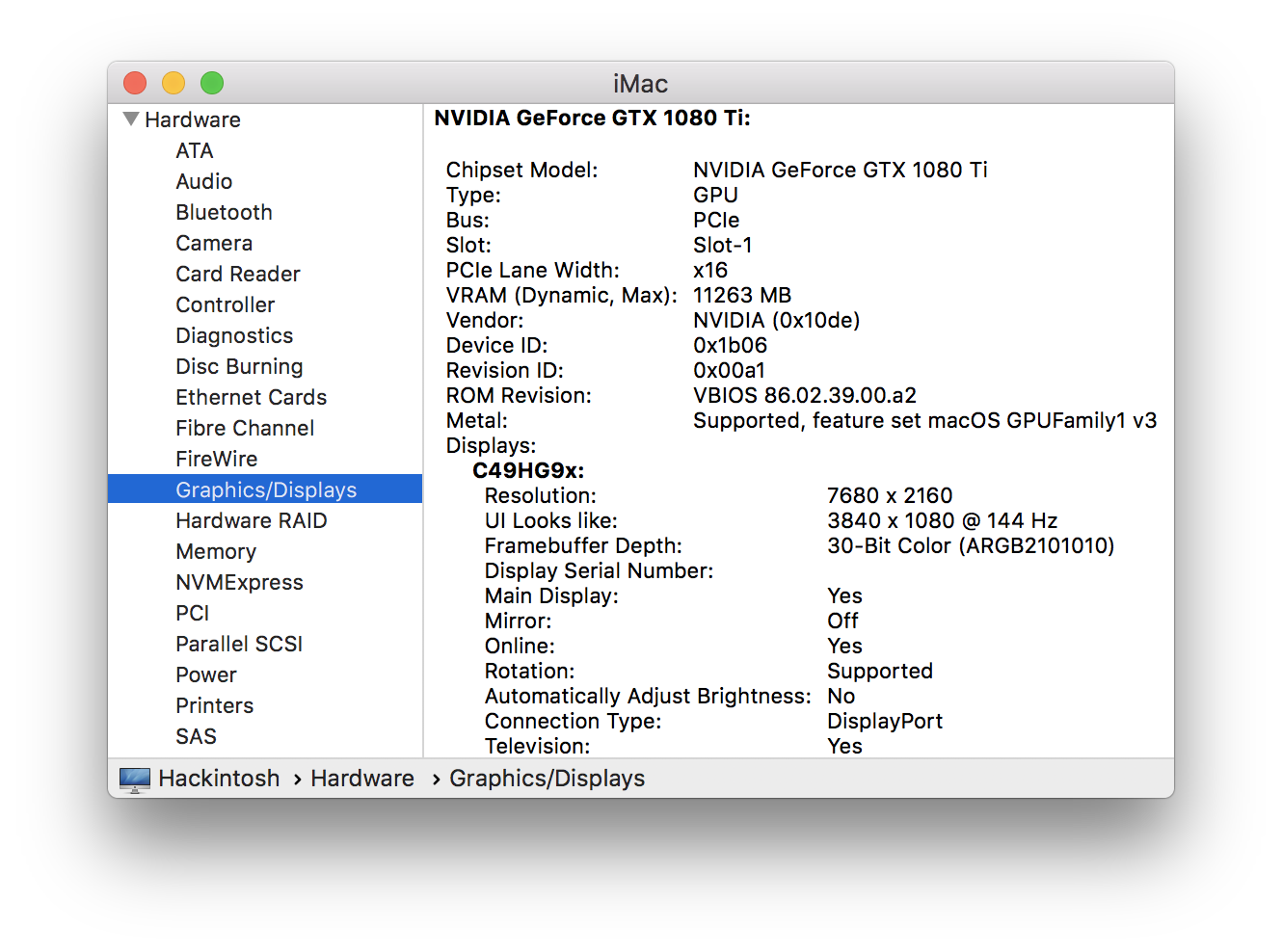Close the iMac window with red button
This screenshot has width=1282, height=952.
coord(135,83)
